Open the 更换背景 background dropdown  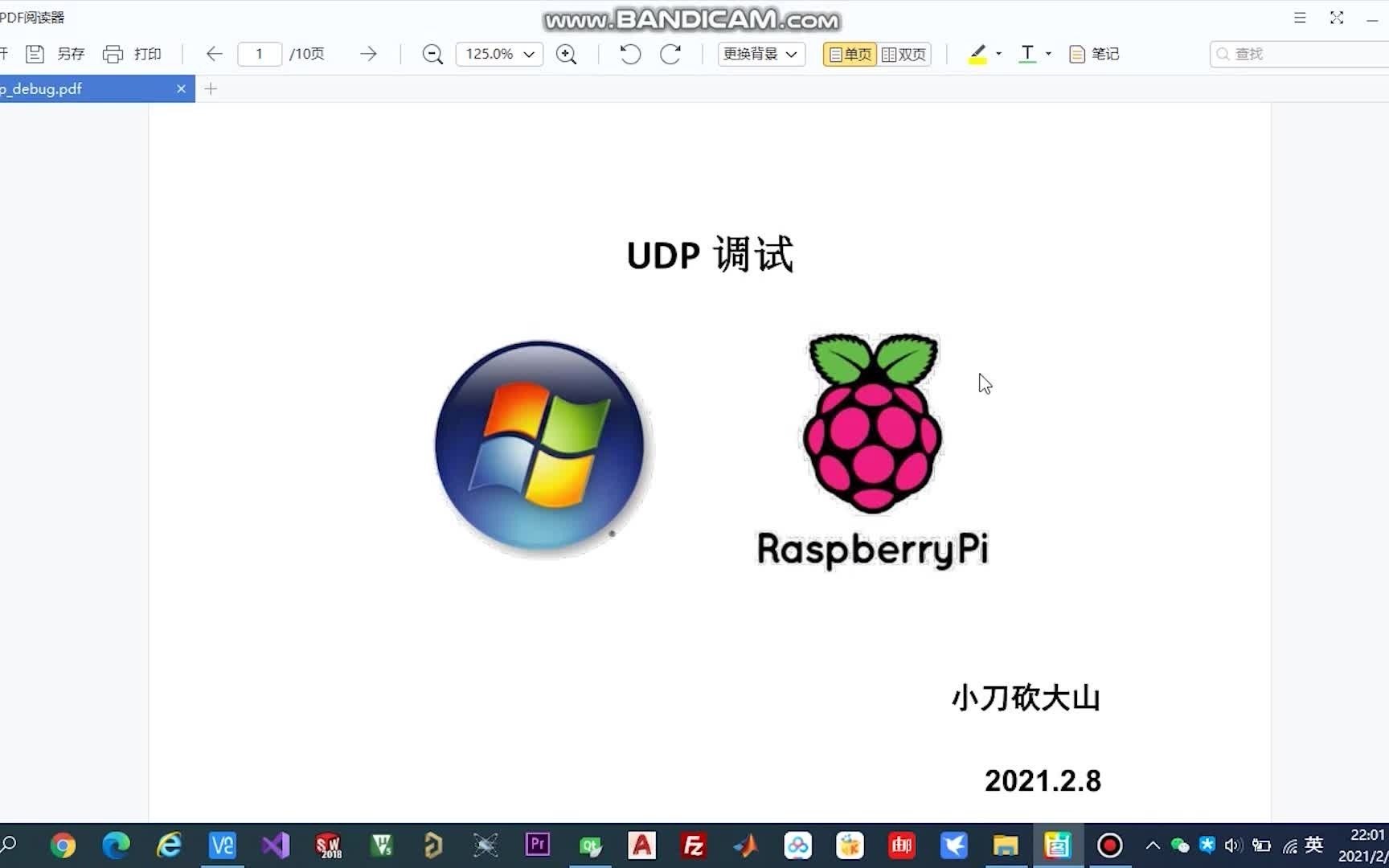(760, 54)
